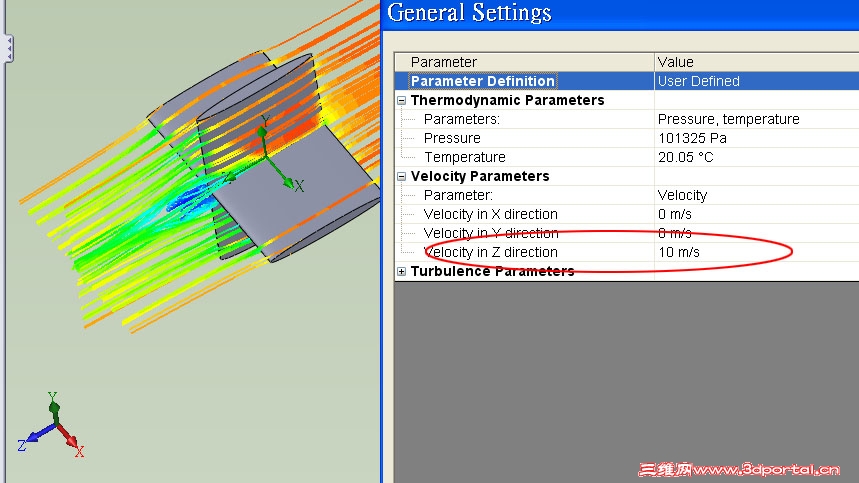Image resolution: width=859 pixels, height=483 pixels.
Task: Select the Temperature row label
Action: (465, 158)
